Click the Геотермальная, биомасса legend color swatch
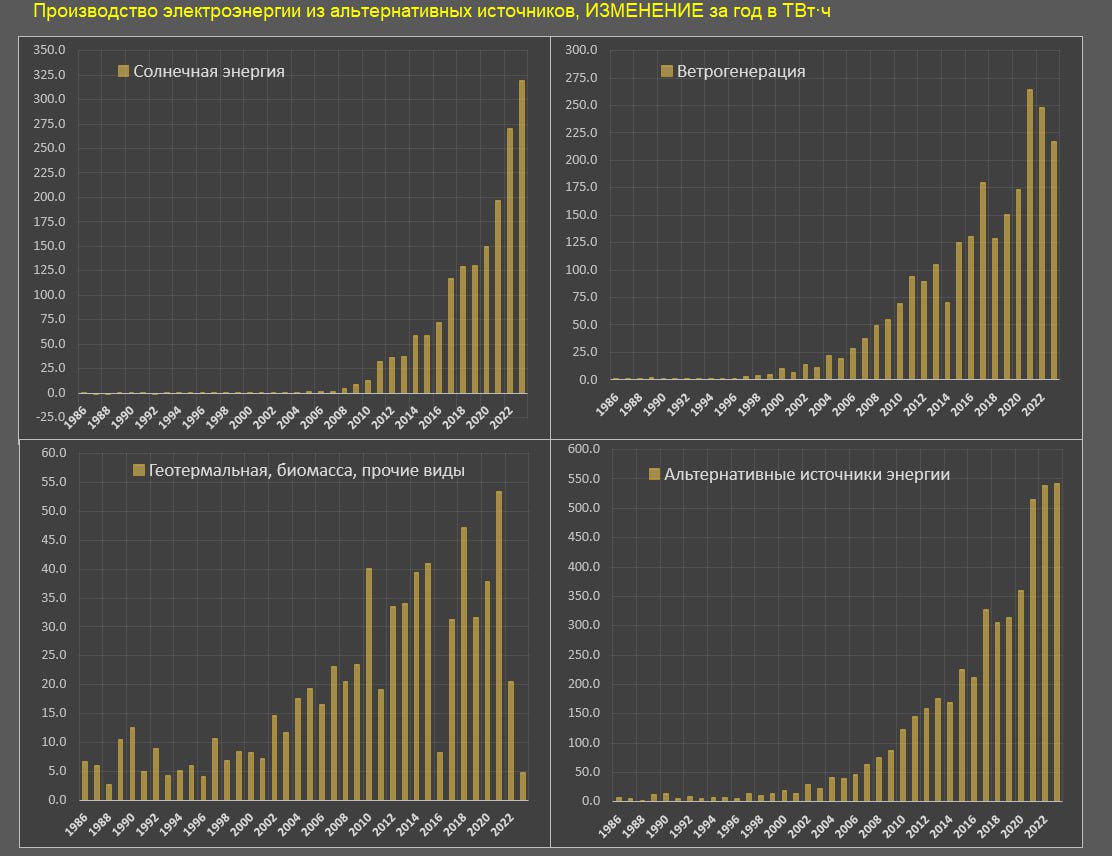1112x856 pixels. [139, 470]
